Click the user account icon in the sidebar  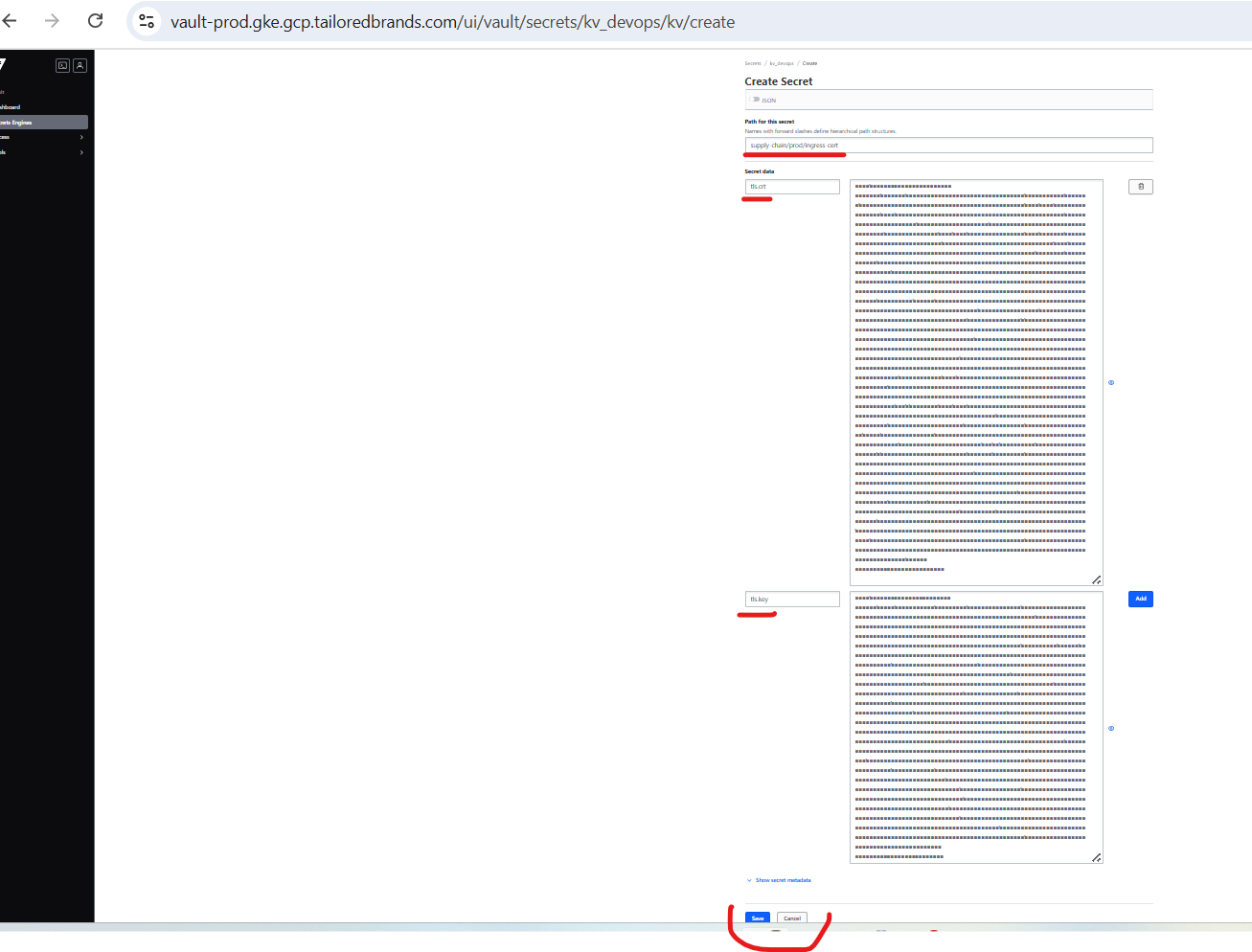coord(80,65)
